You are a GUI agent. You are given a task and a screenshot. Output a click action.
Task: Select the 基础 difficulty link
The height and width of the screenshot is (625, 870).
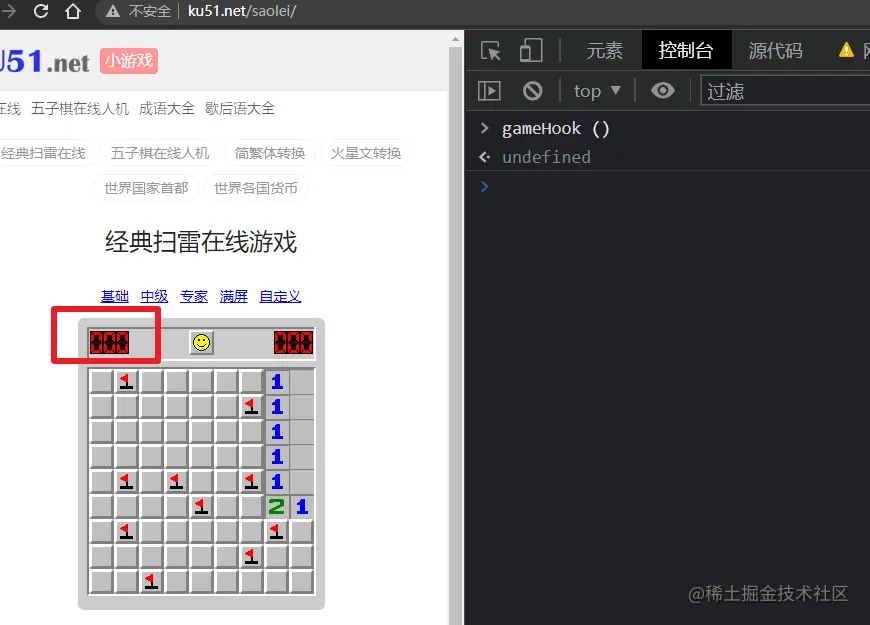click(115, 296)
